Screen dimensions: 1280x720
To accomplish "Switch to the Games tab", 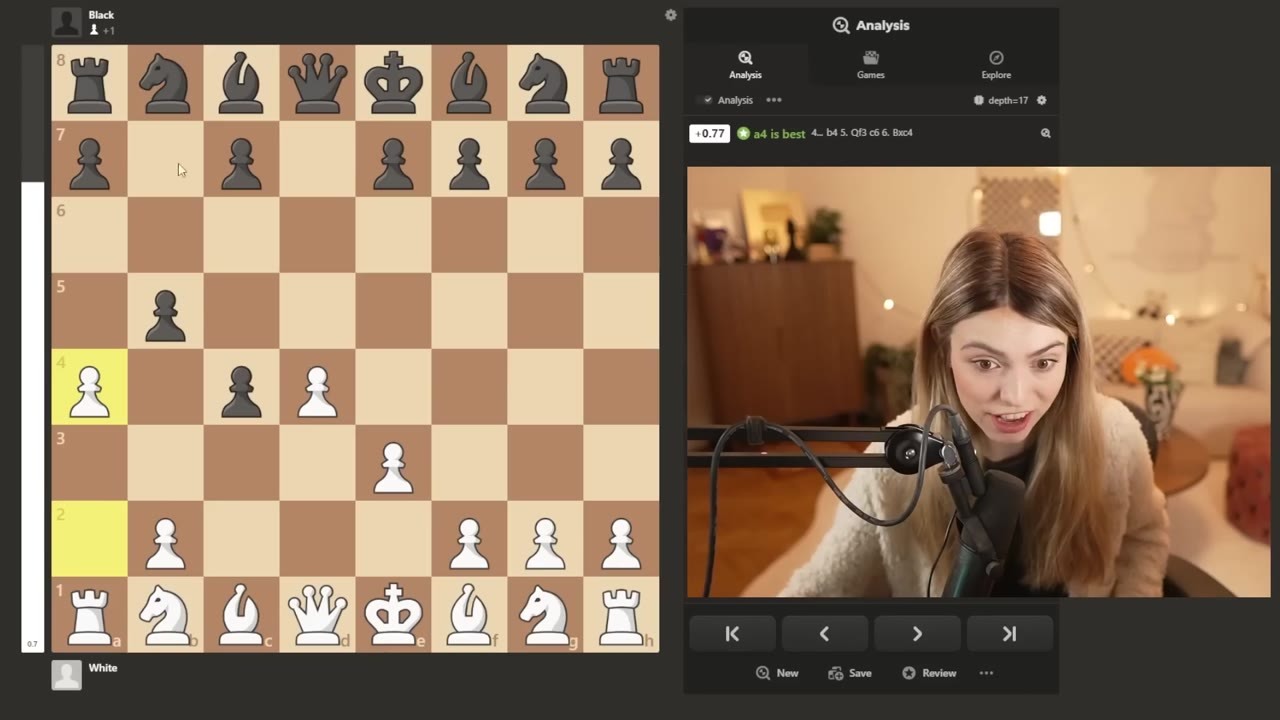I will pos(871,65).
